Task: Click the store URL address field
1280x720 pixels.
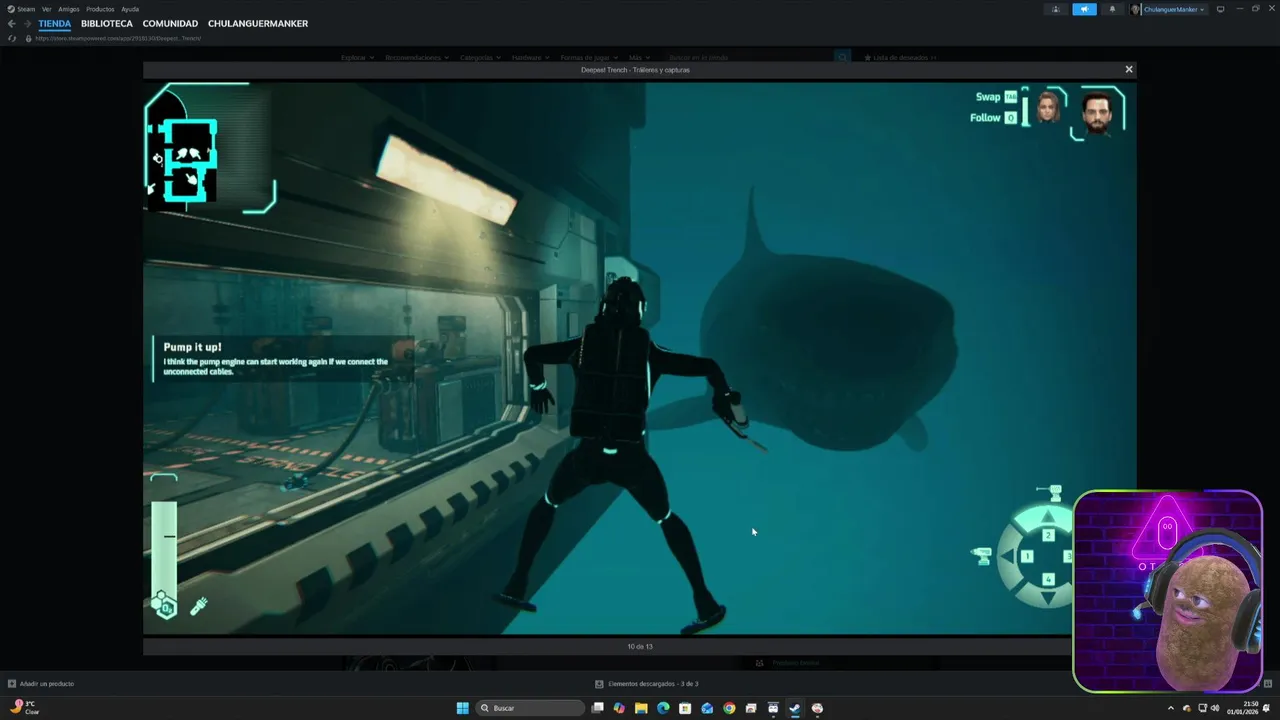Action: coord(120,38)
